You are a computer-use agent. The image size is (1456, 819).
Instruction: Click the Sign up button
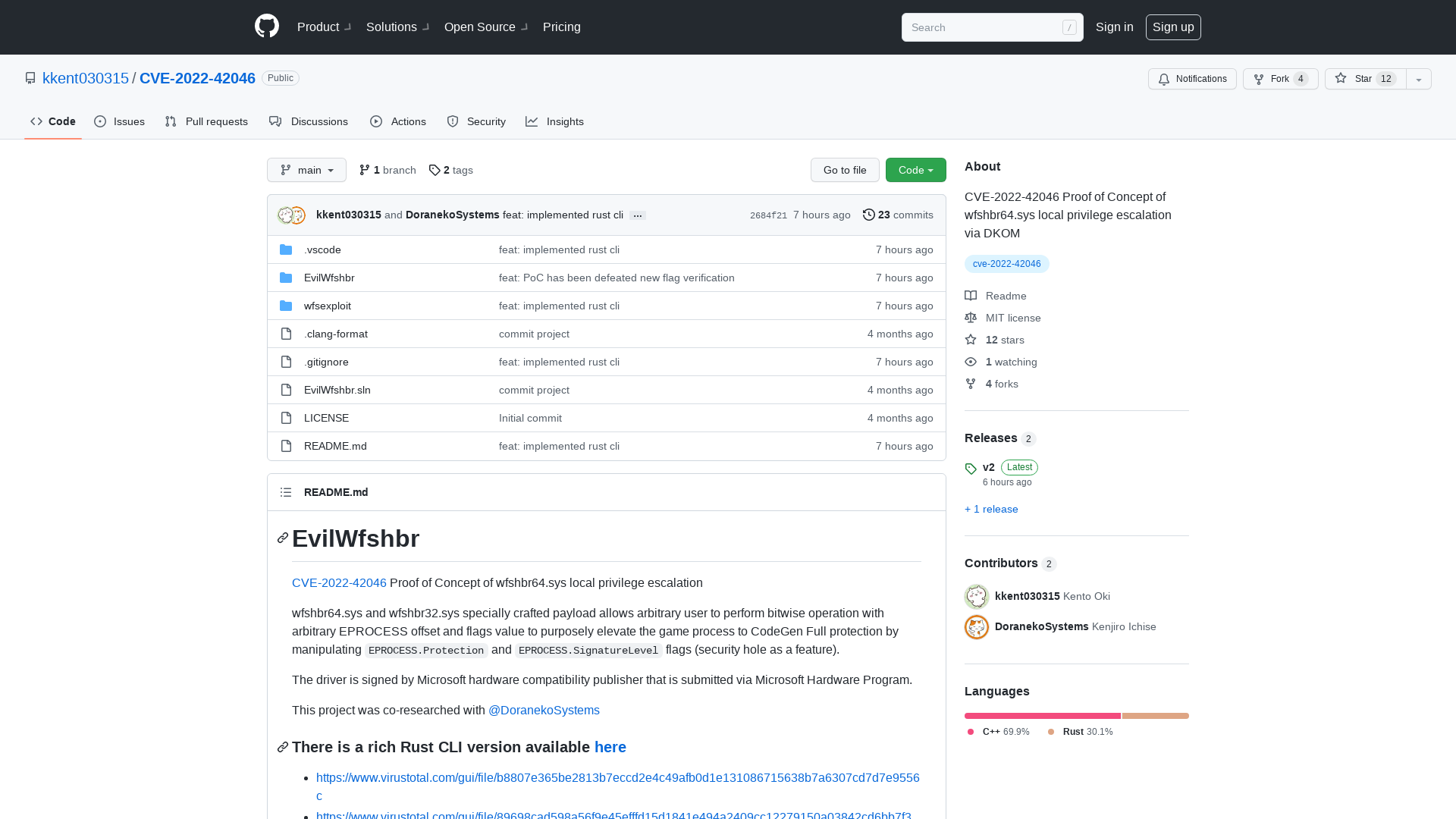click(1173, 27)
